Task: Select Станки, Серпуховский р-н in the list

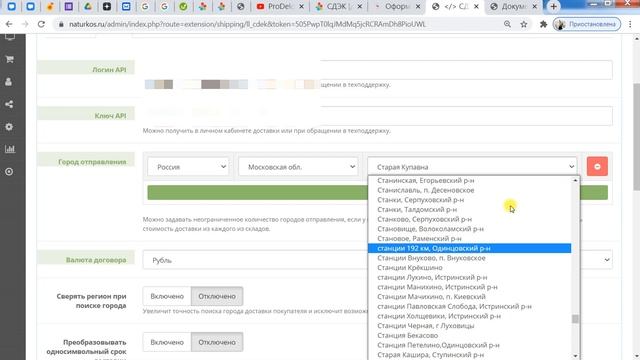Action: click(x=469, y=200)
